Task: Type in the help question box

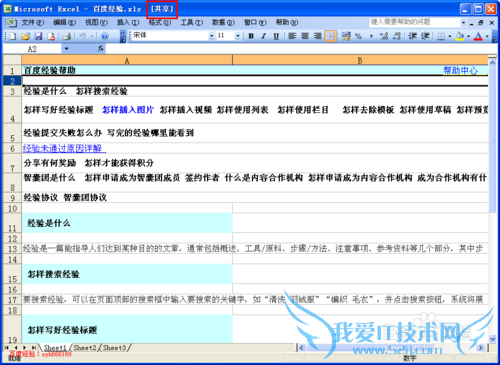Action: pyautogui.click(x=415, y=22)
